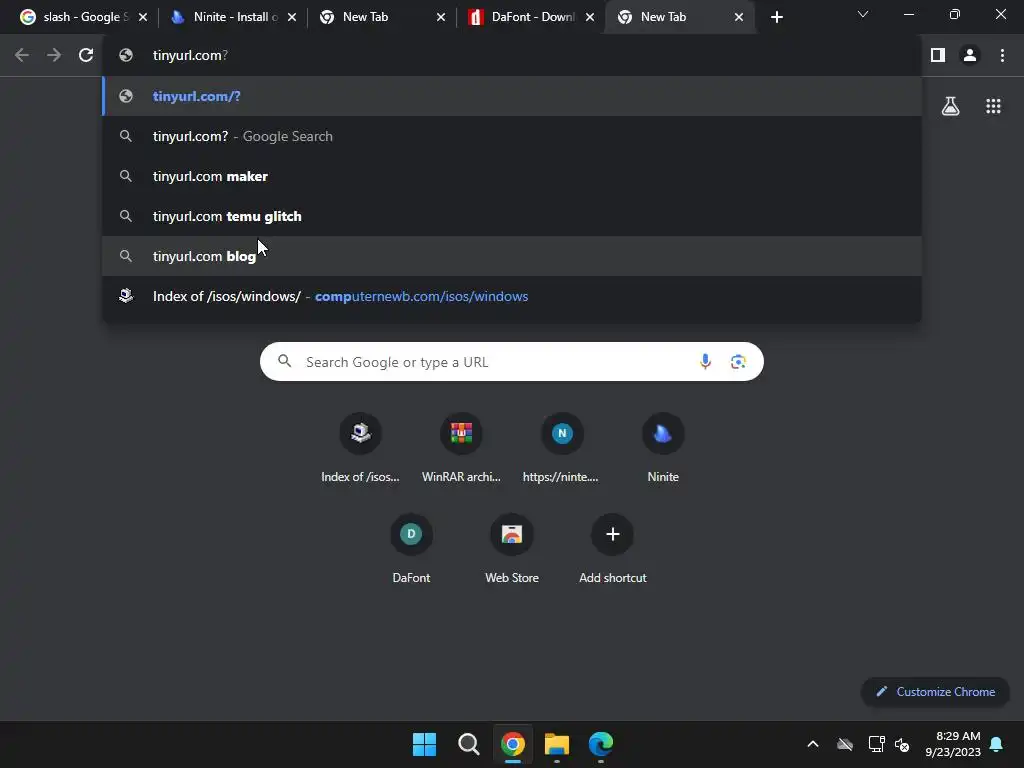Open the WinRAR archiver shortcut
The height and width of the screenshot is (768, 1024).
pos(461,447)
